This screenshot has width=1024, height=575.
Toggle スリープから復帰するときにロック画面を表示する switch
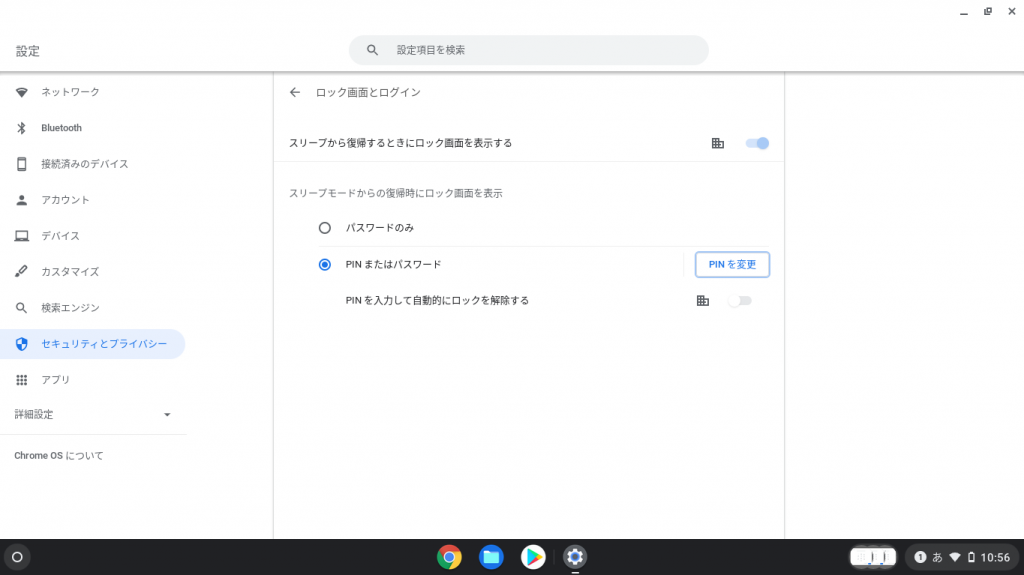(x=758, y=143)
